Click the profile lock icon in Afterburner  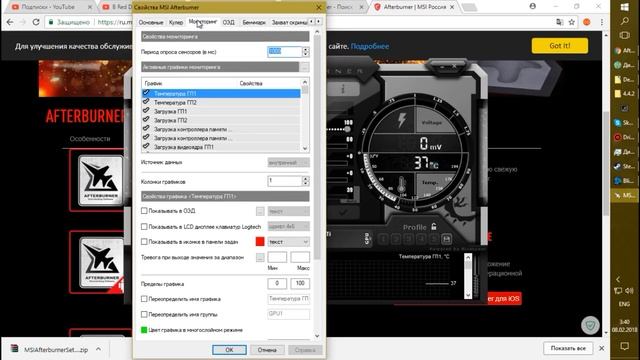(434, 227)
